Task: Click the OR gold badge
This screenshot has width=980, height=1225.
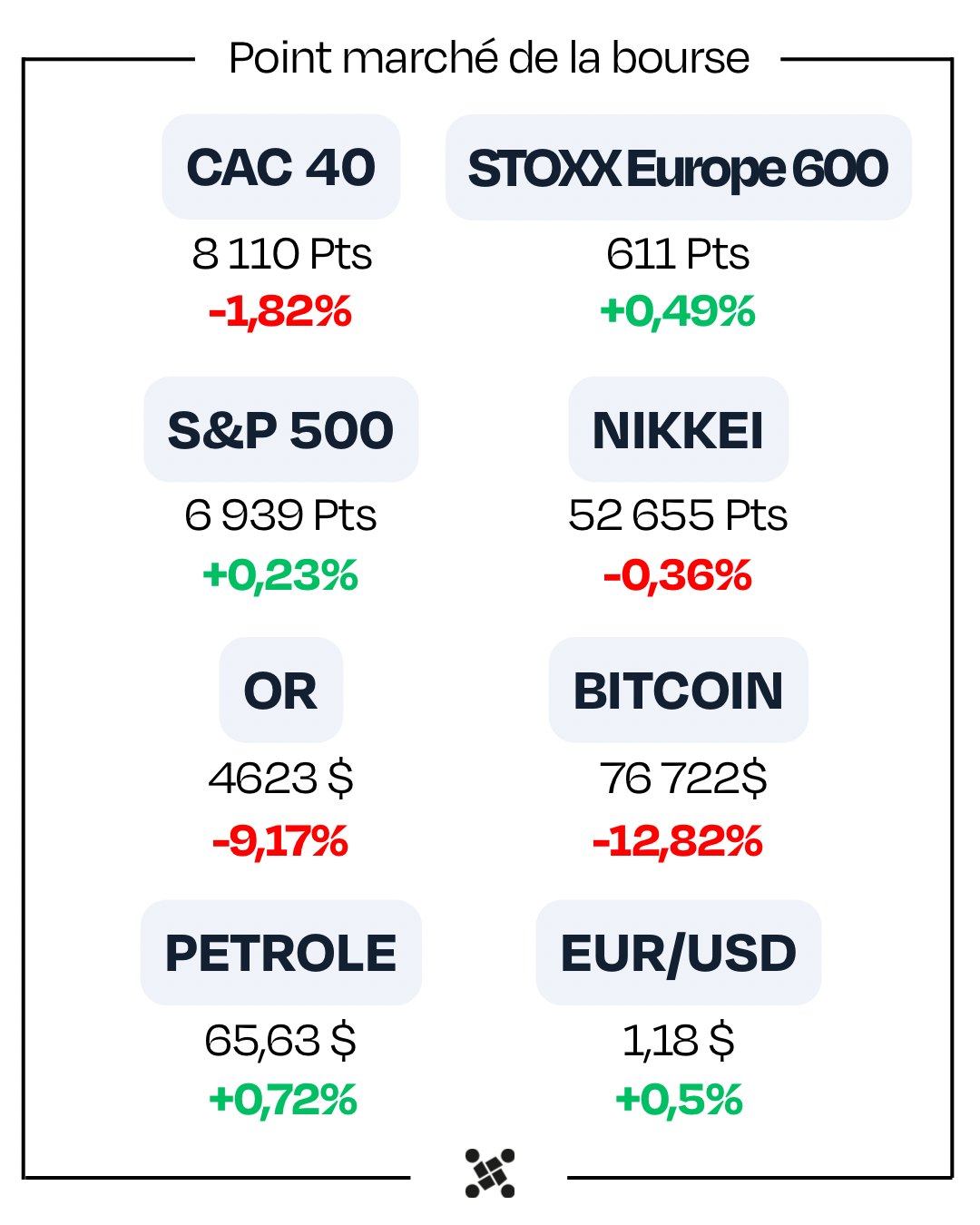Action: (281, 691)
